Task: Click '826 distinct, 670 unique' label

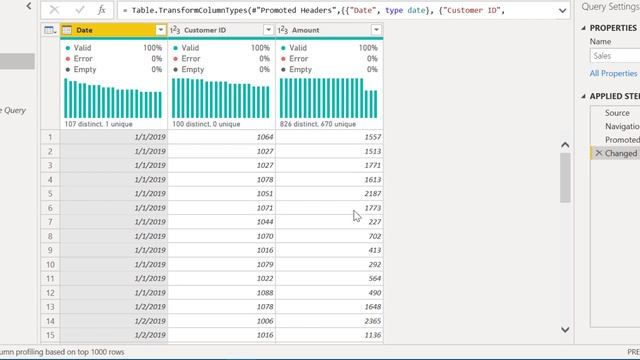Action: (318, 124)
